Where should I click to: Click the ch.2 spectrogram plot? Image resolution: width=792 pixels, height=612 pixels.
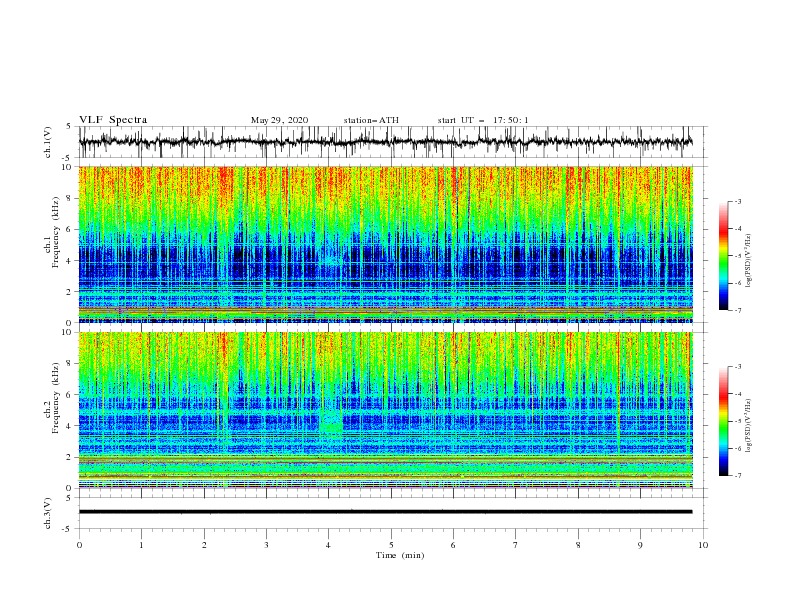pos(385,410)
